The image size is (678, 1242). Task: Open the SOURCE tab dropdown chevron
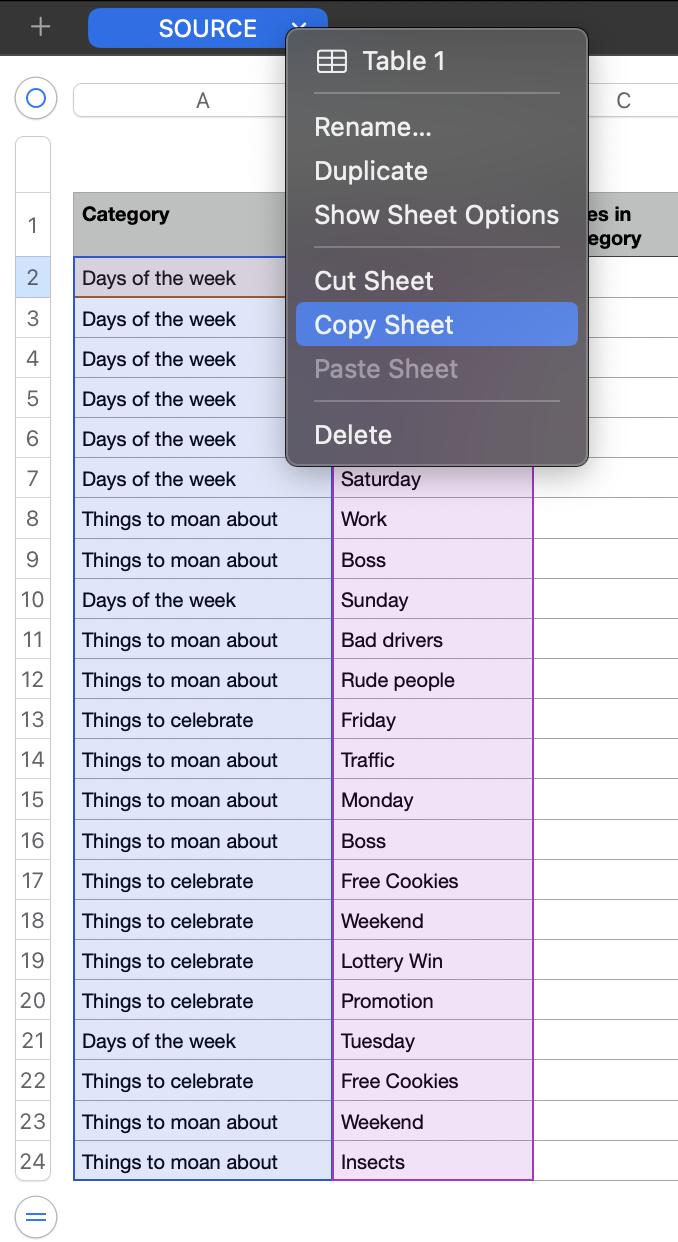pos(298,28)
